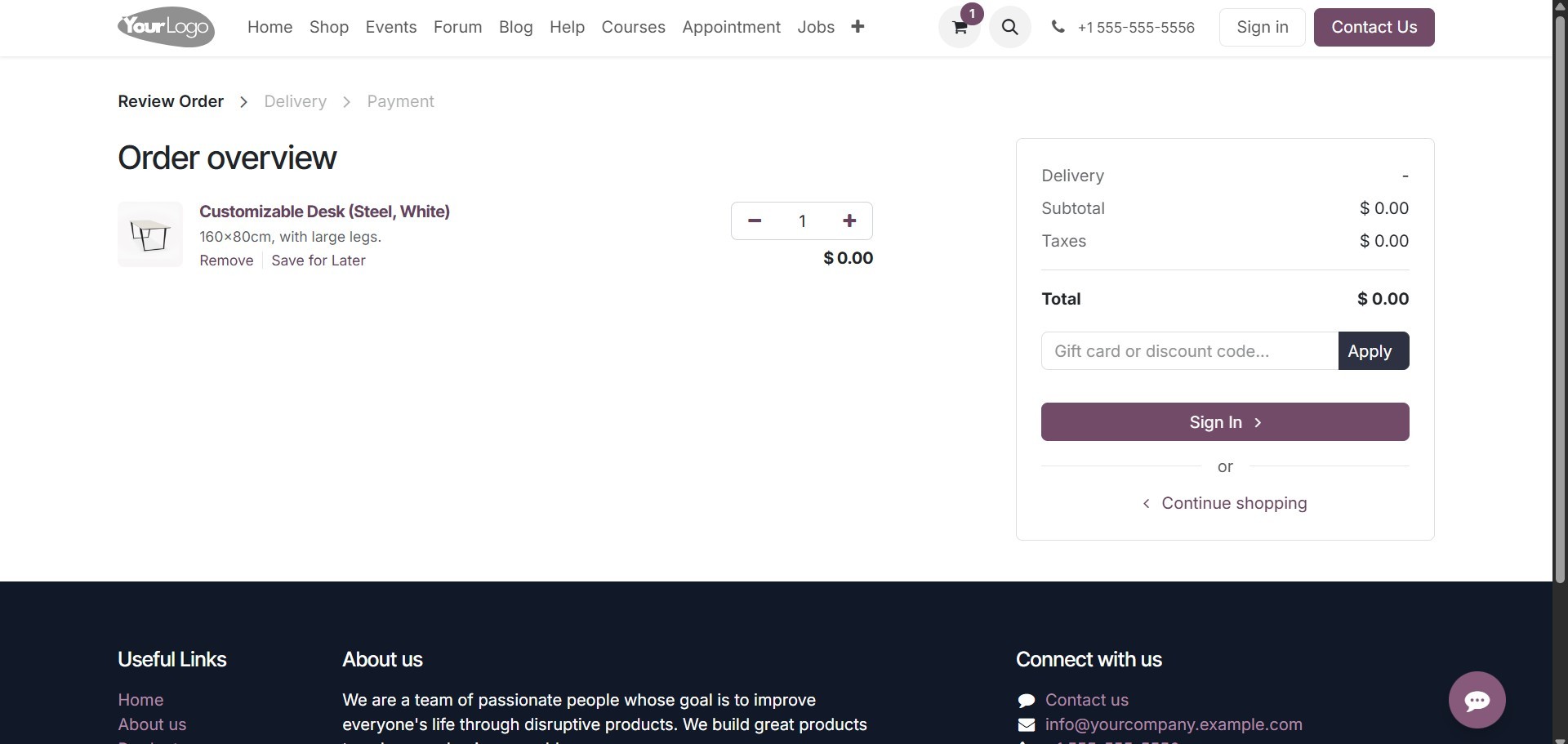The image size is (1568, 744).
Task: Click the Delivery breadcrumb step
Action: point(295,101)
